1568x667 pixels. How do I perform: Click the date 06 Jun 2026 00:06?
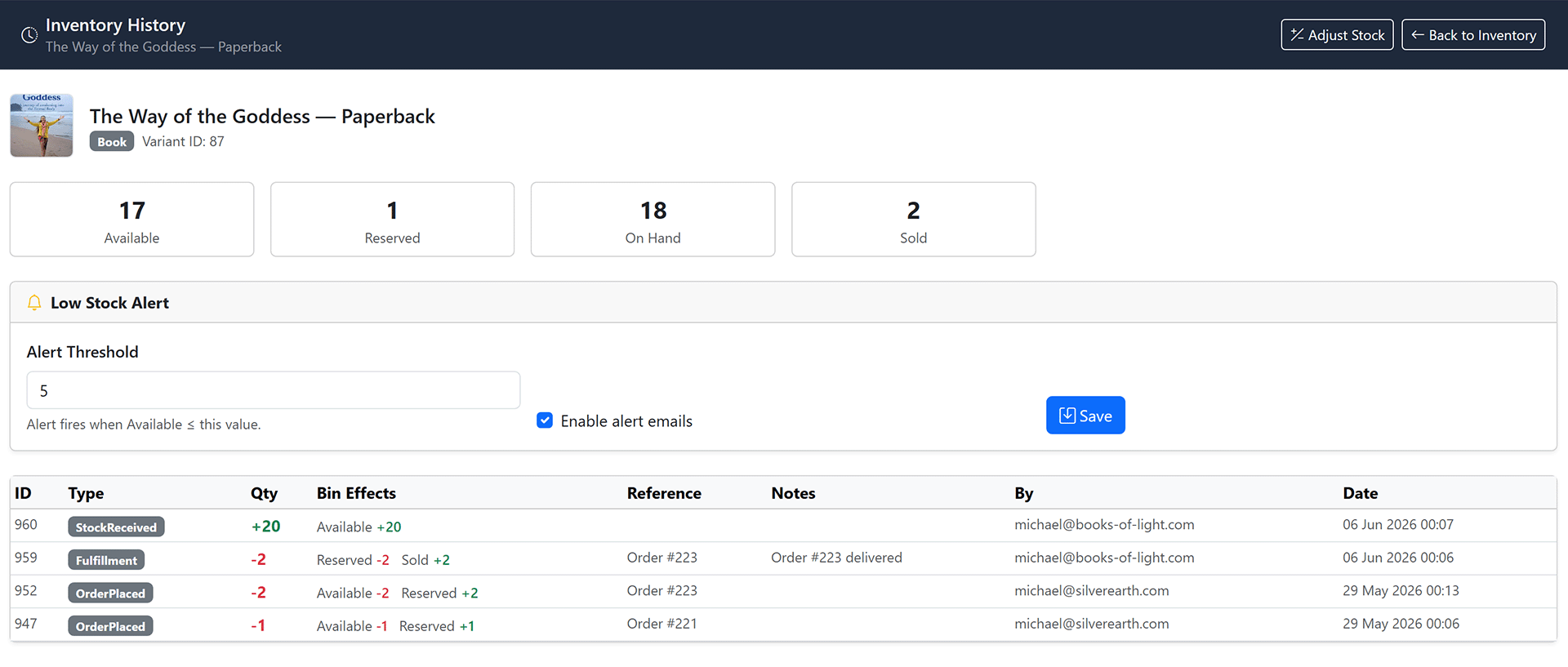tap(1398, 558)
